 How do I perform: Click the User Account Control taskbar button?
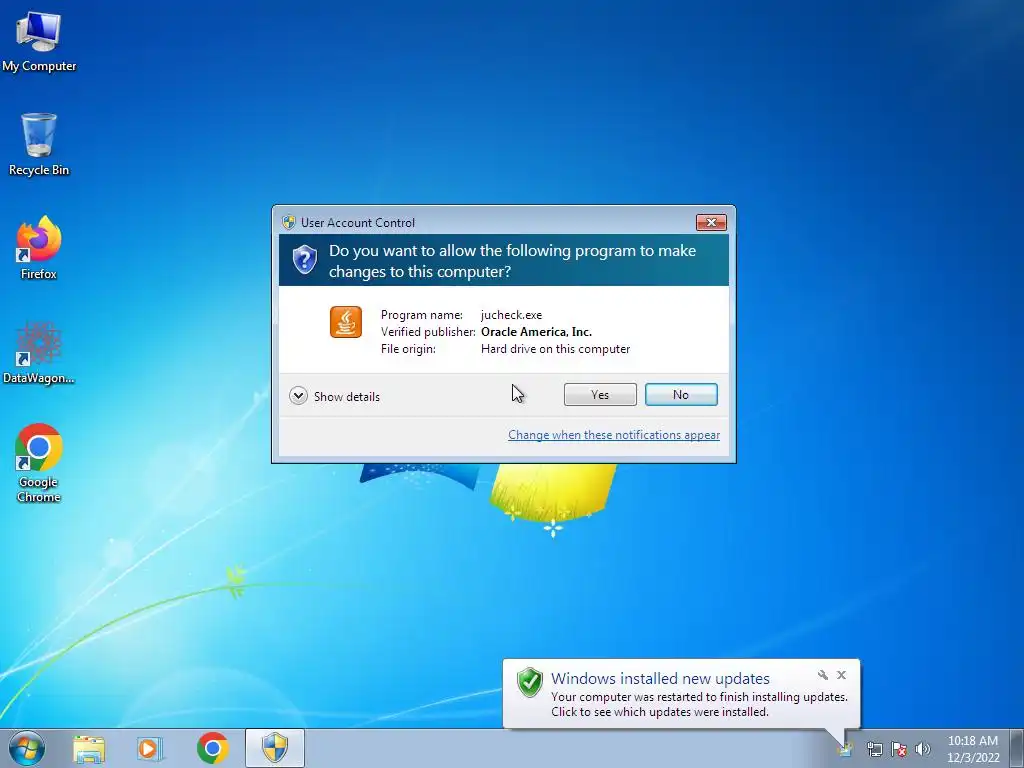click(x=275, y=748)
